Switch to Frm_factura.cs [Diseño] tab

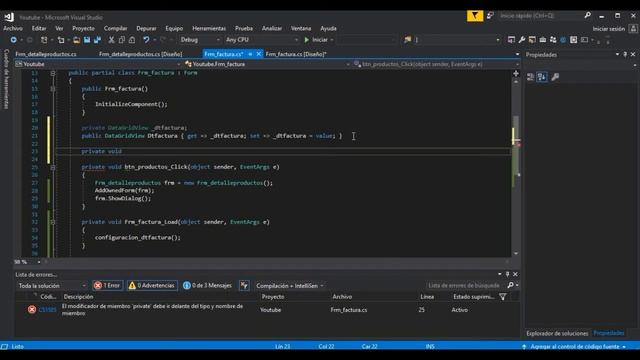(296, 54)
